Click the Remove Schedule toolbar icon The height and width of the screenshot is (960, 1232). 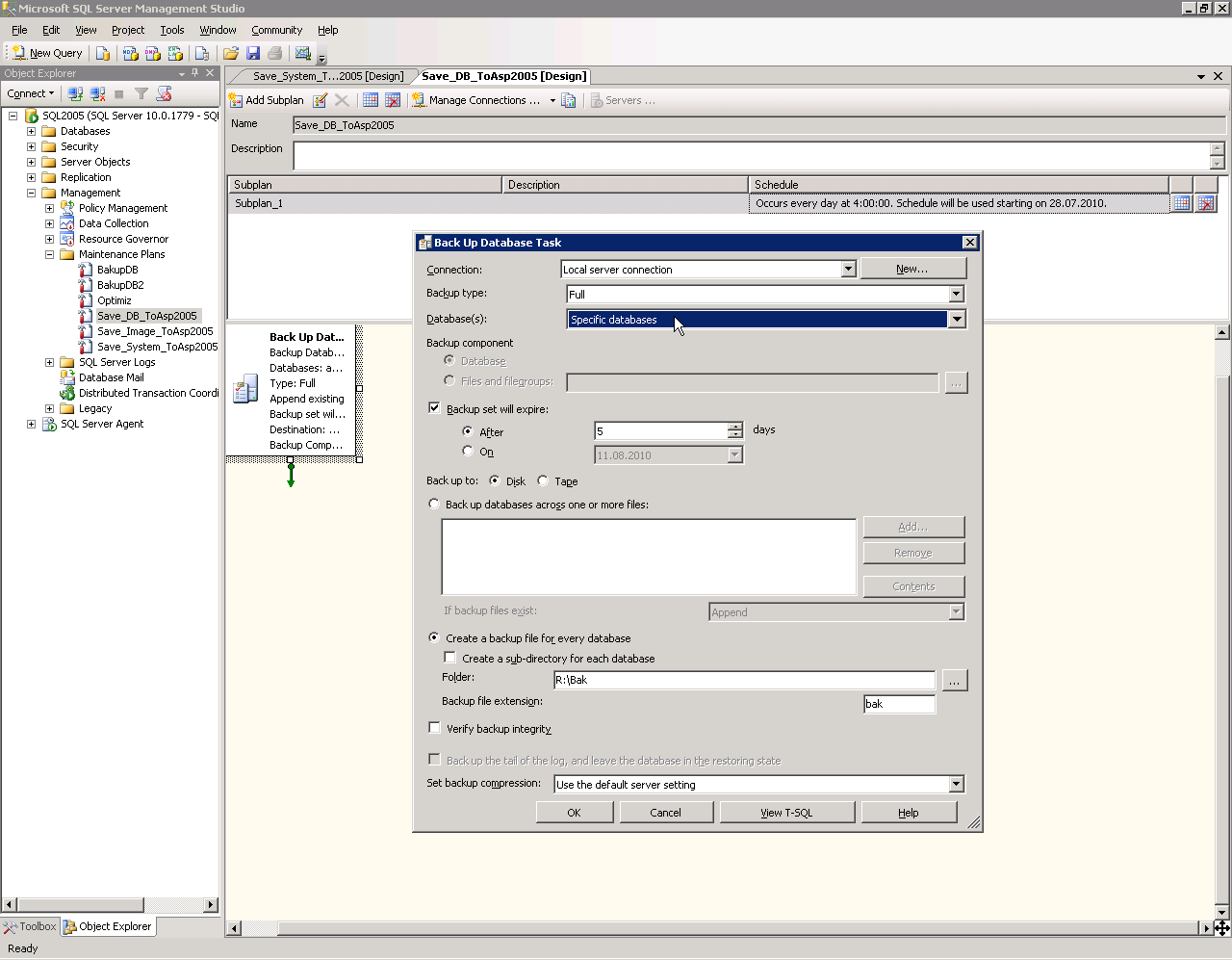coord(393,100)
